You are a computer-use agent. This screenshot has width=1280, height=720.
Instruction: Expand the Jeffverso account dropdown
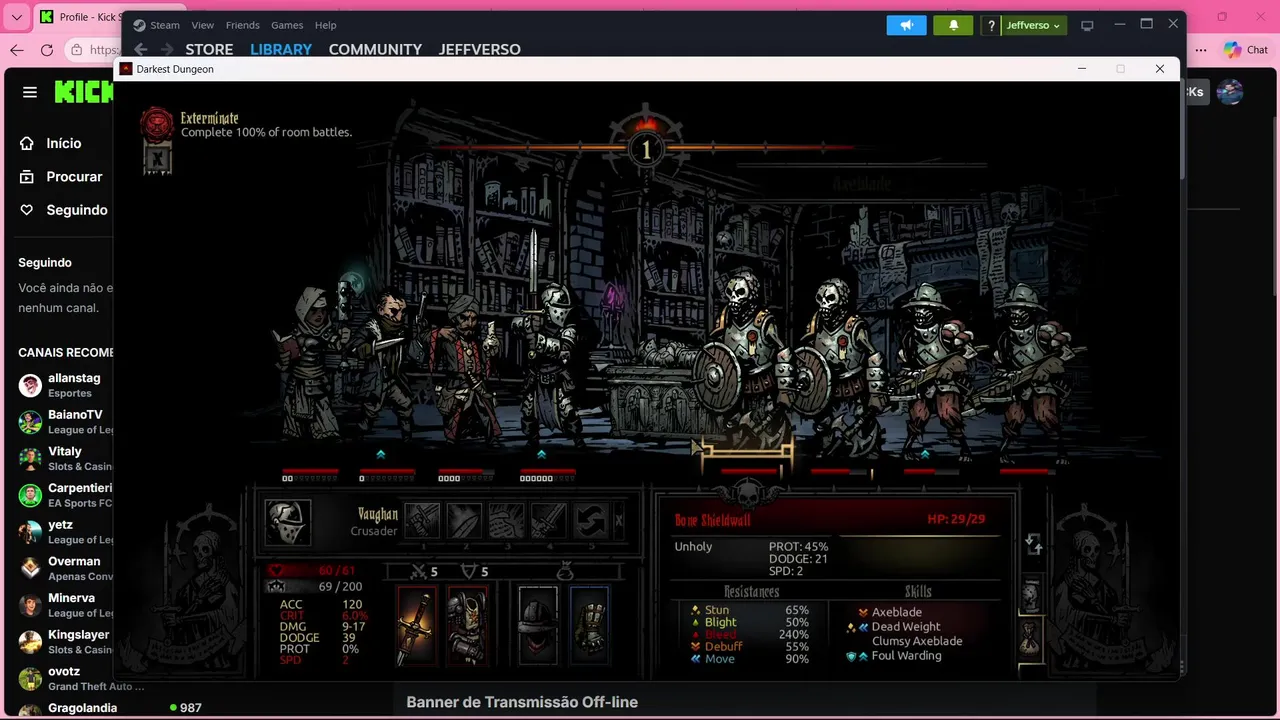click(1034, 25)
